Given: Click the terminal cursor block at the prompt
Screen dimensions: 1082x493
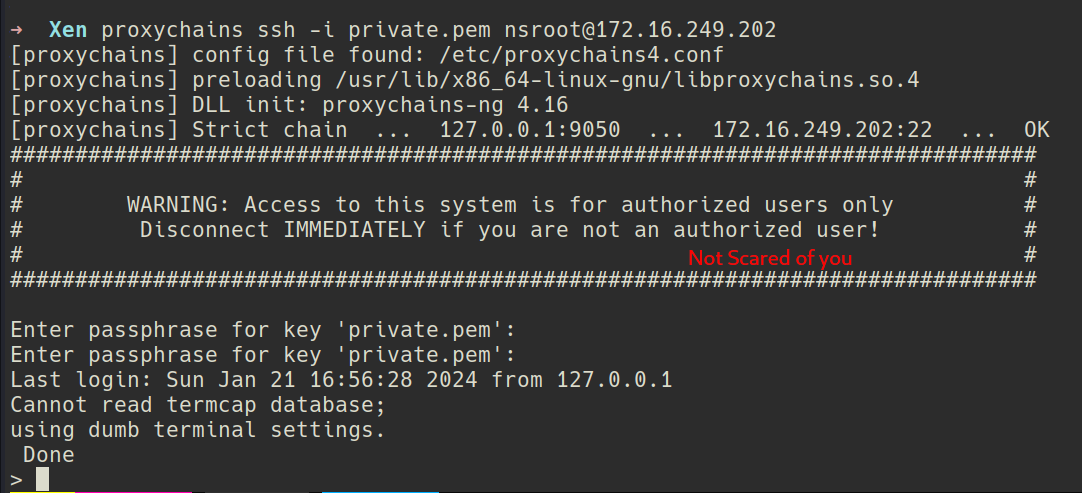Looking at the screenshot, I should (42, 479).
